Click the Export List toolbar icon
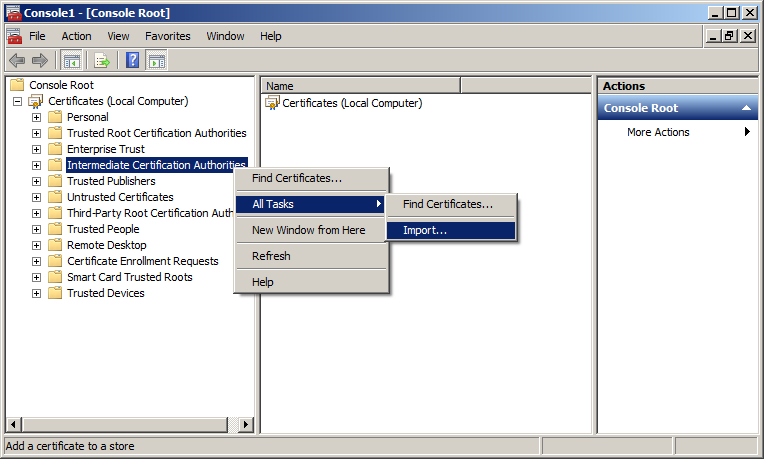This screenshot has height=459, width=764. [102, 60]
